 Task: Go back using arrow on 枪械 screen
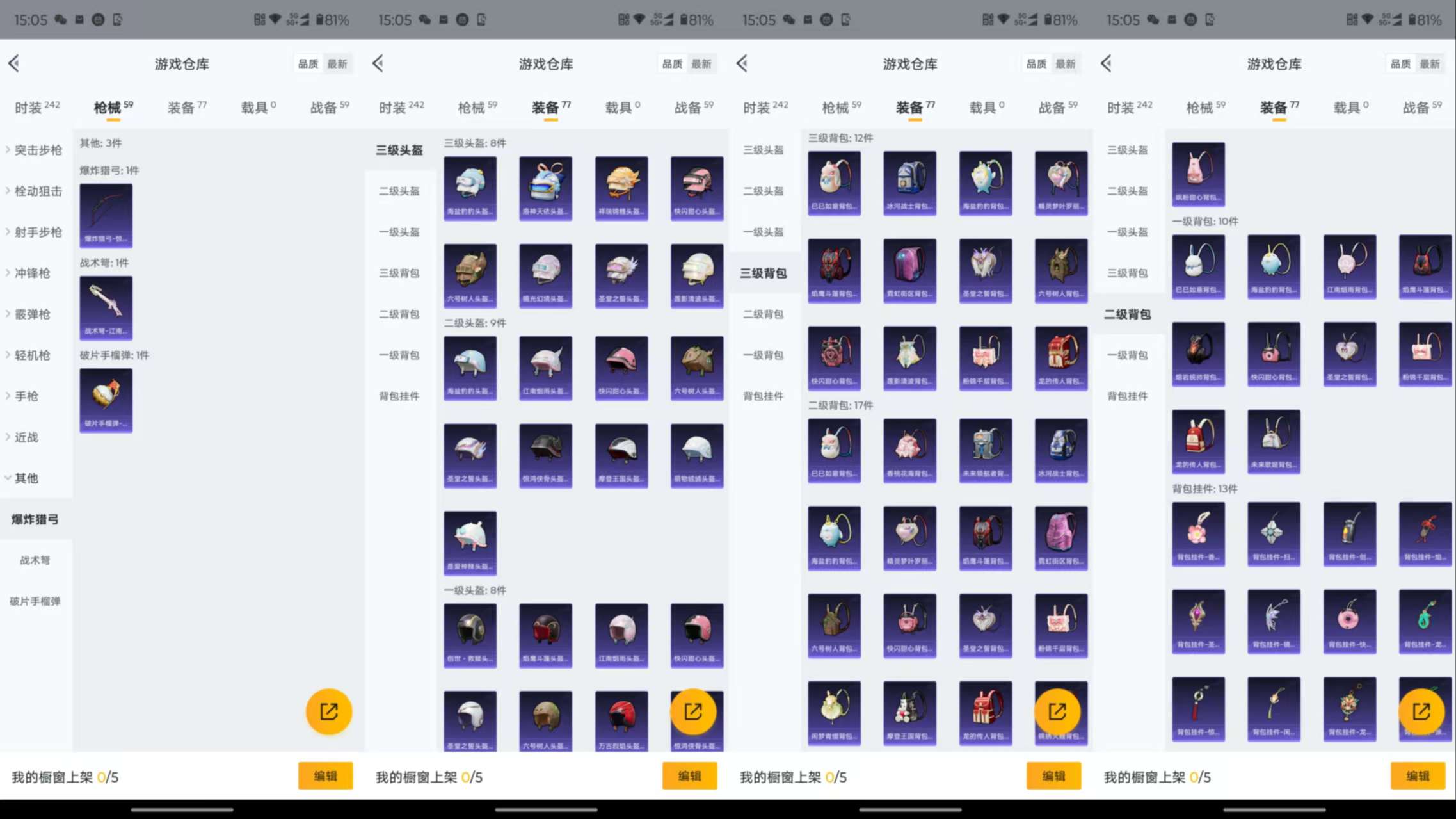click(14, 63)
